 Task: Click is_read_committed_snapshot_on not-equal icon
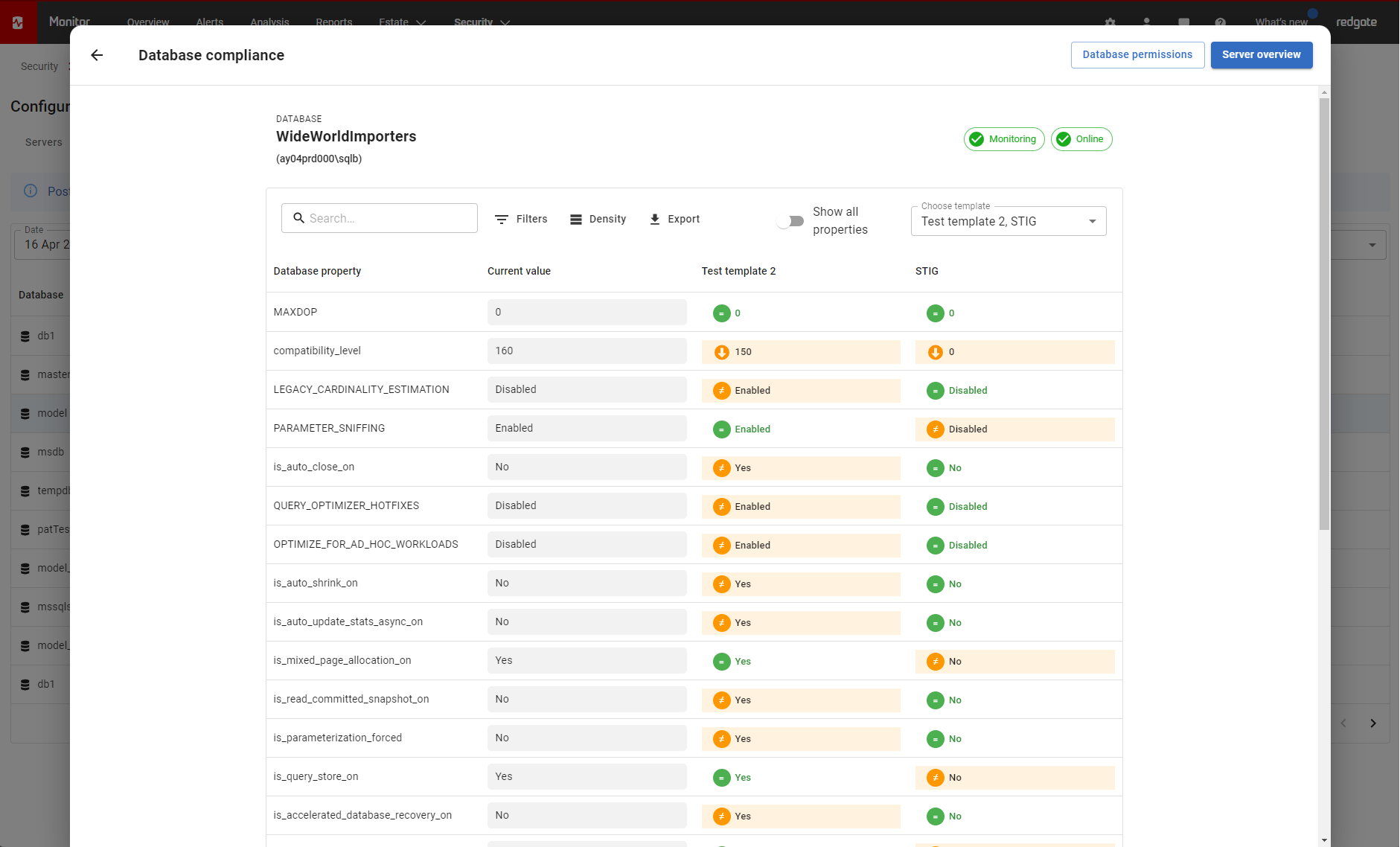pos(721,700)
